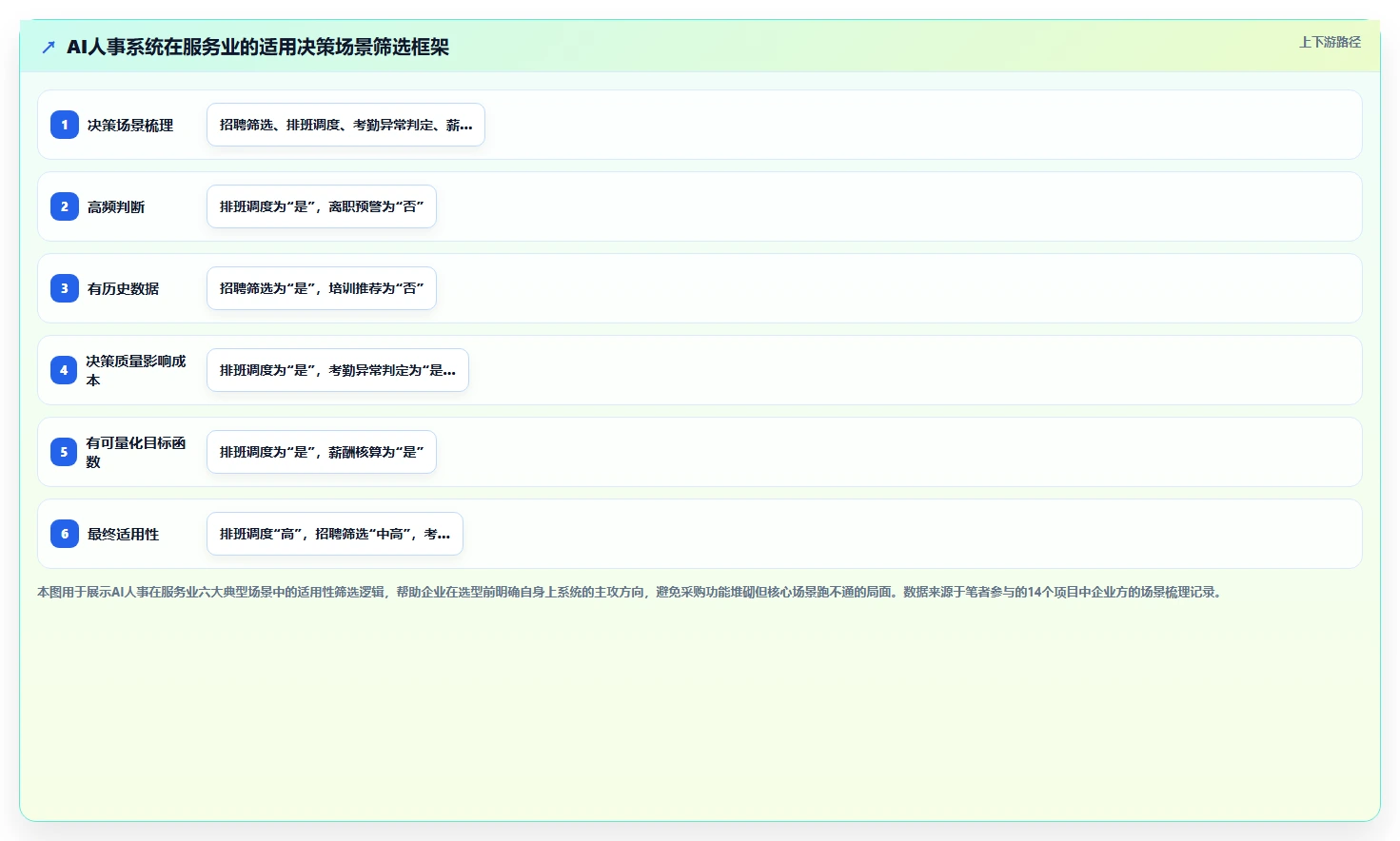Click the step 4 number badge
The image size is (1400, 841).
pos(65,370)
